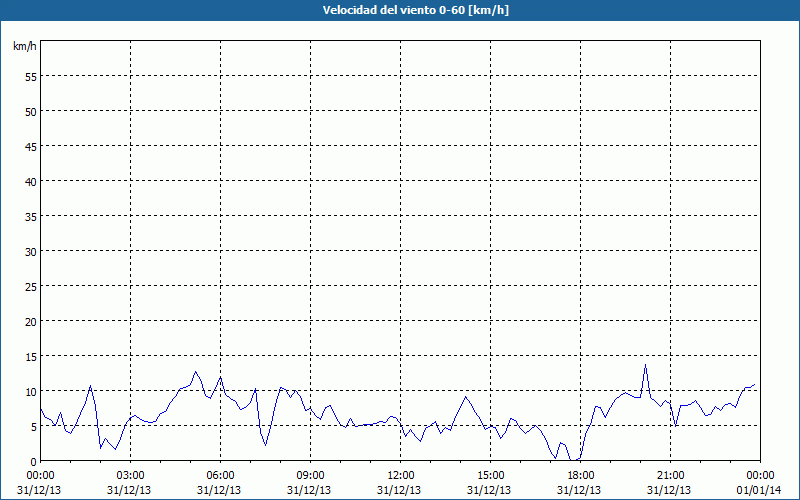Screen dimensions: 800x500
Task: Select the 45 y-axis value
Action: point(31,146)
